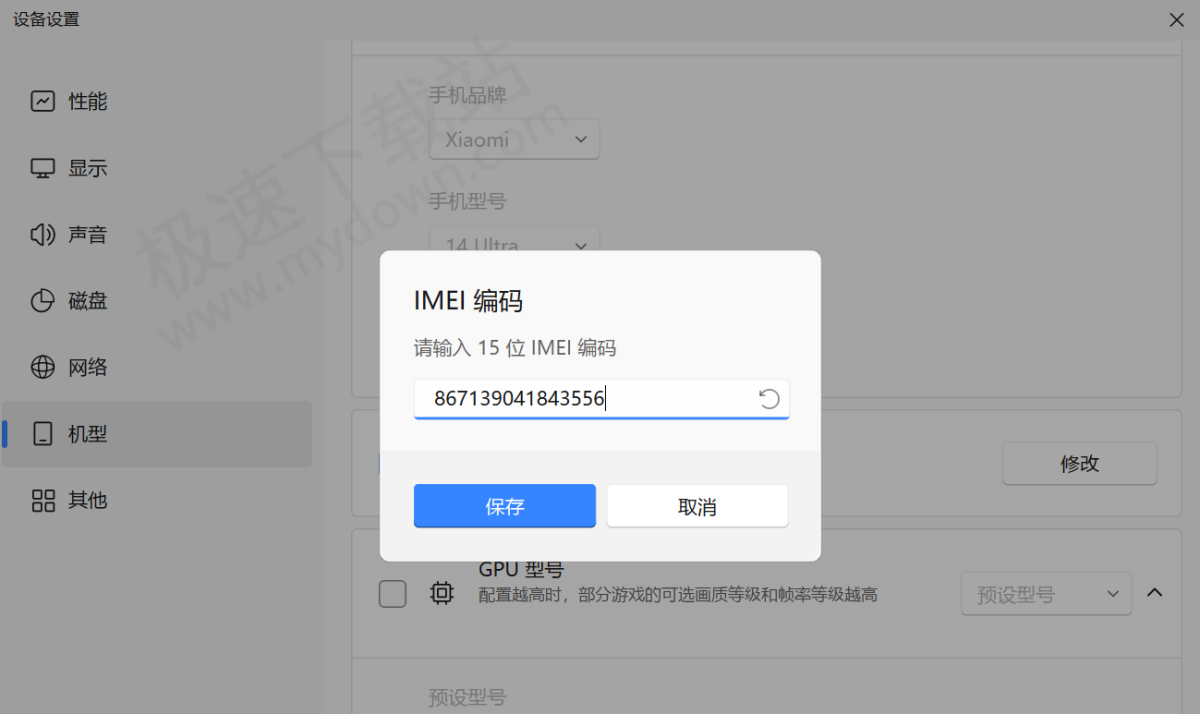Click the 机型 phone icon
This screenshot has width=1200, height=714.
[x=41, y=433]
